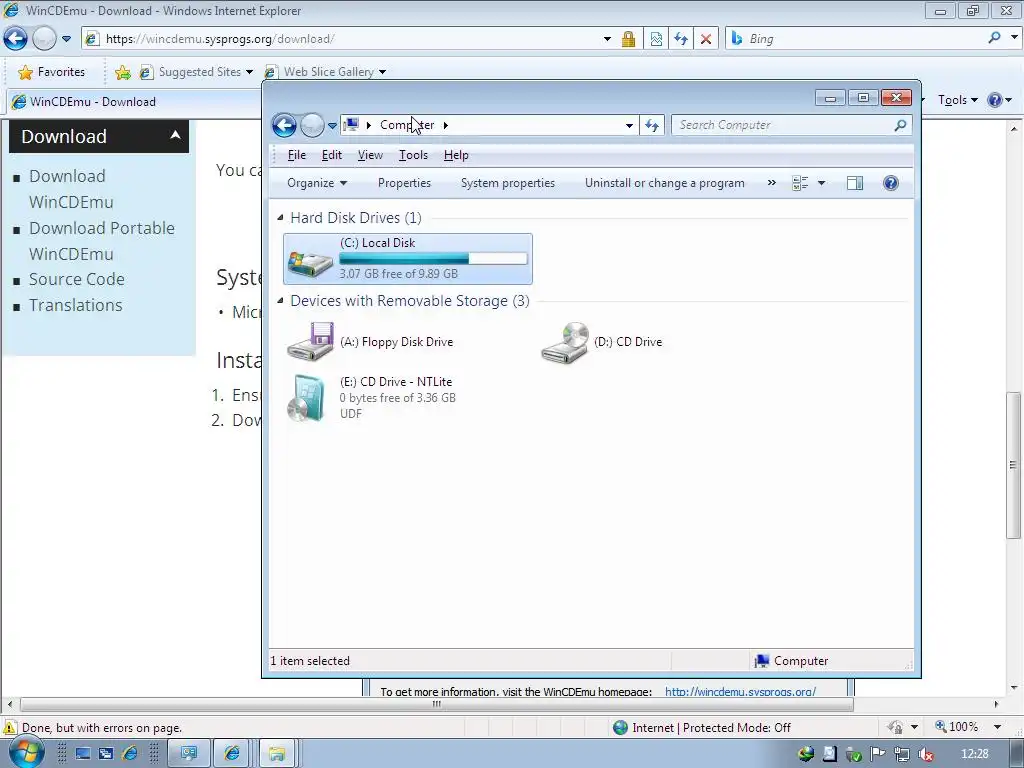
Task: Go back in Internet Explorer
Action: (16, 39)
